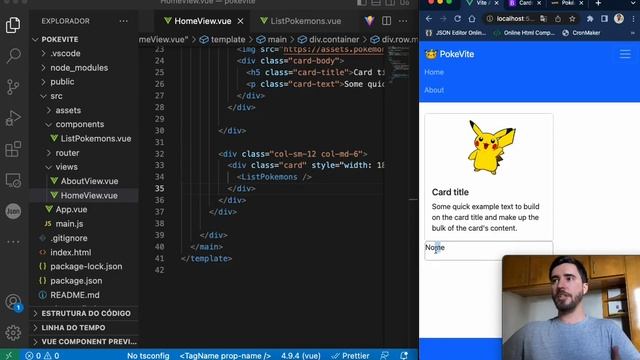This screenshot has width=640, height=360.
Task: Switch to the Poké browser tab
Action: point(567,3)
